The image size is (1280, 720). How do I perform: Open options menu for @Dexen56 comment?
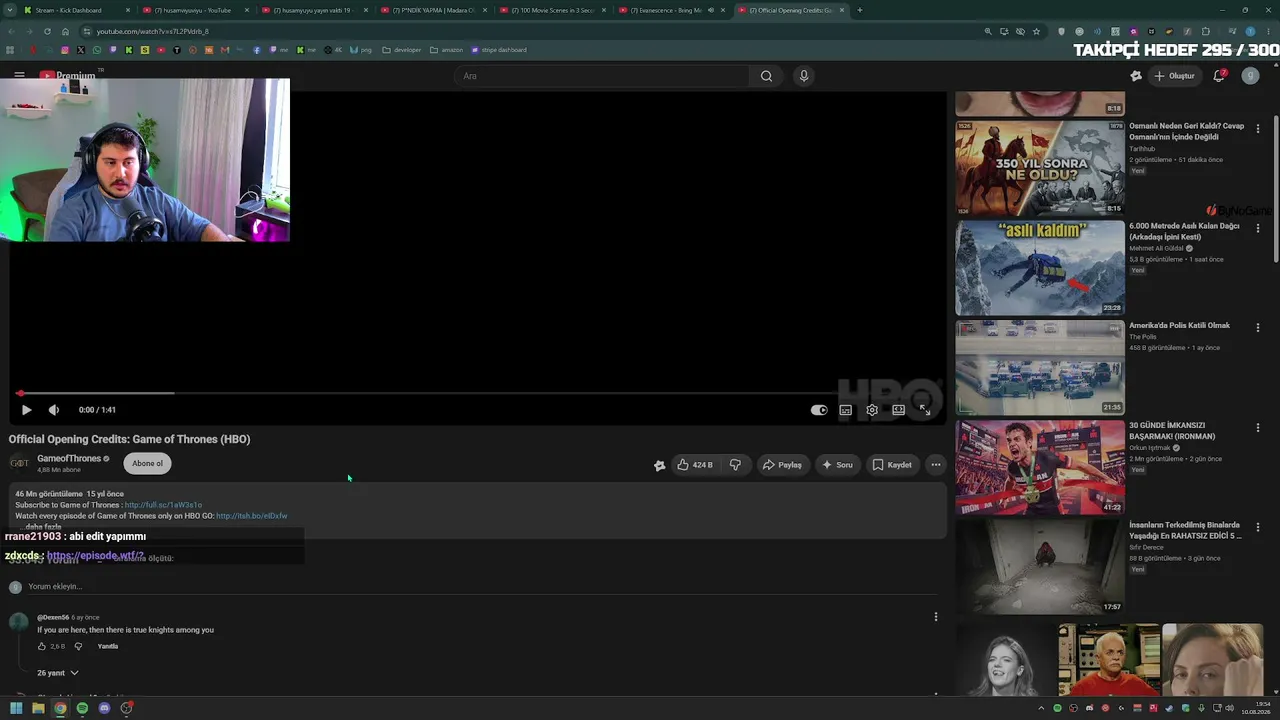pyautogui.click(x=936, y=617)
